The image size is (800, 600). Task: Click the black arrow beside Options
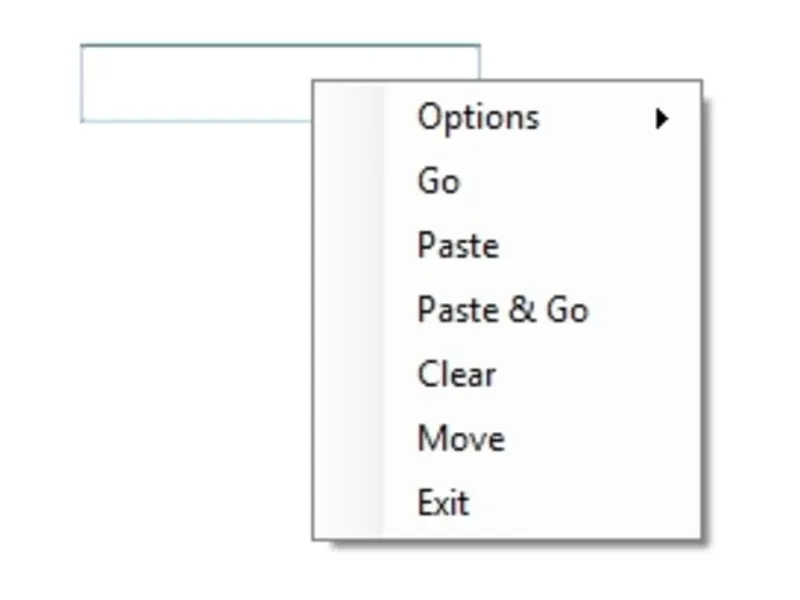point(661,119)
